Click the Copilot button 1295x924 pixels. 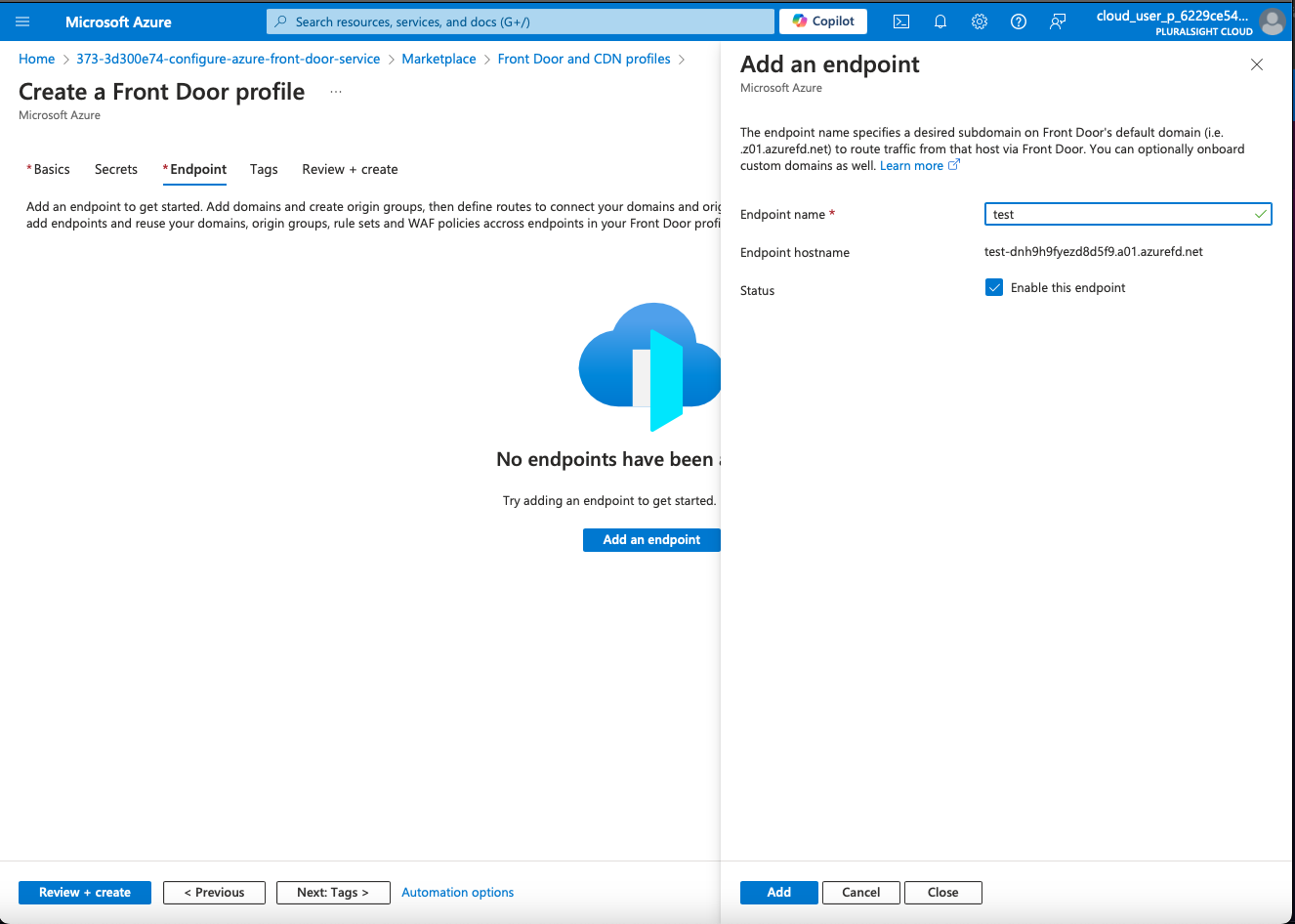823,21
